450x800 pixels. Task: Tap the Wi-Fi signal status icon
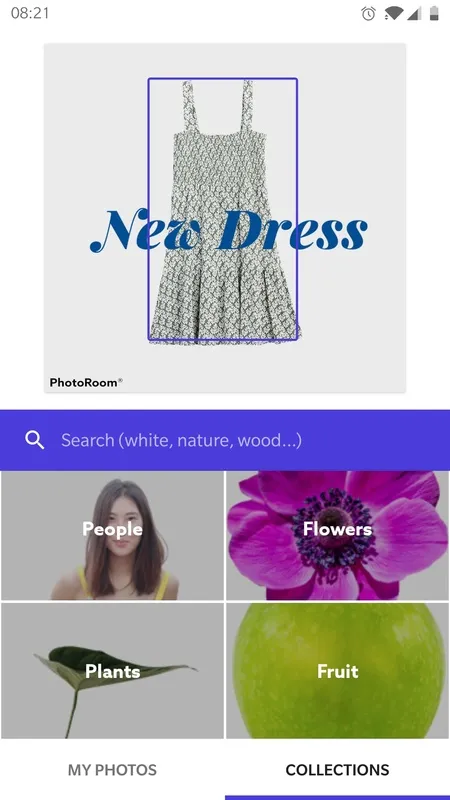[x=393, y=13]
